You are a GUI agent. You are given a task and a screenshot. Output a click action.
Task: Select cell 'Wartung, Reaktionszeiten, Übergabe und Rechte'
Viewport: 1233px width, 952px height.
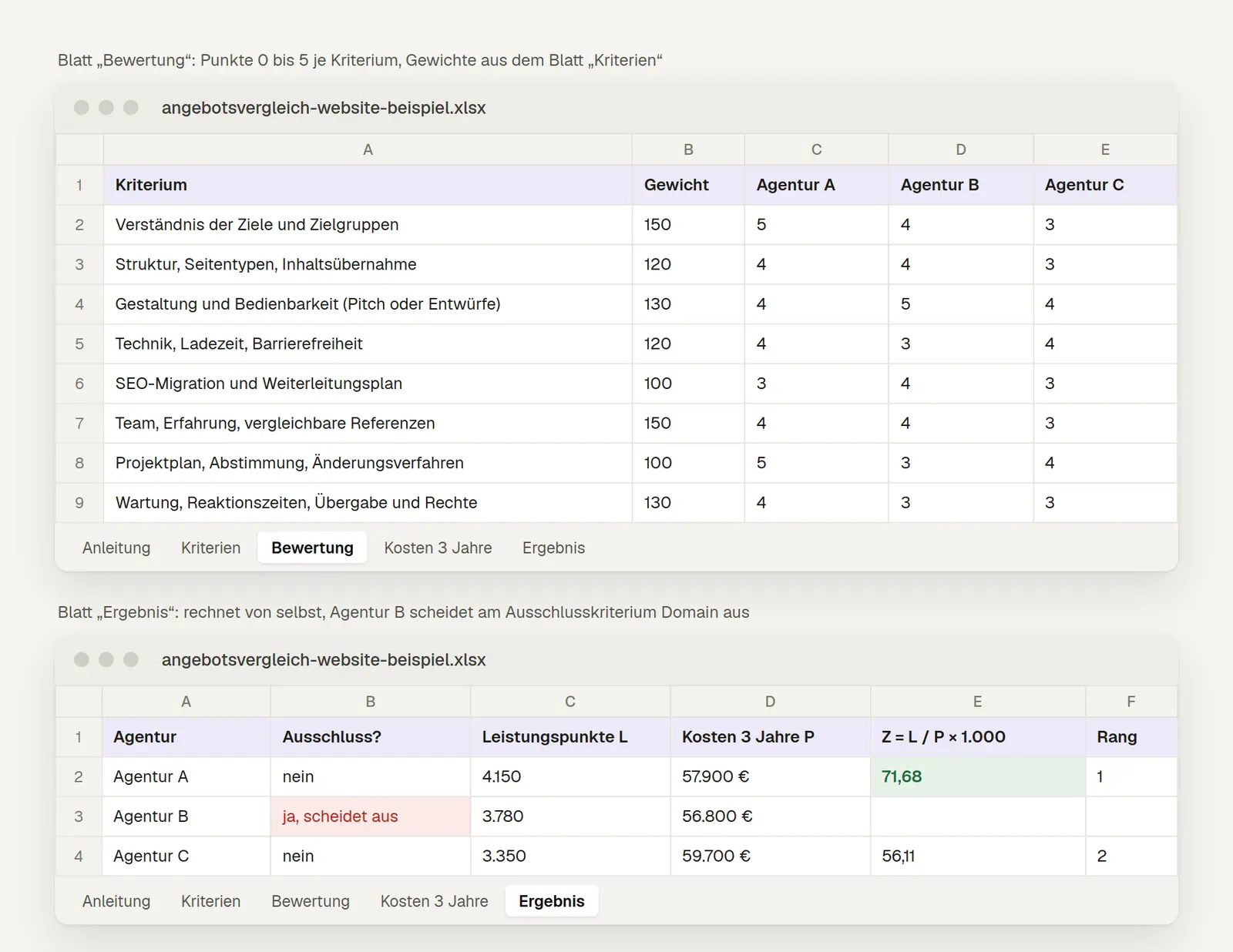(x=368, y=503)
